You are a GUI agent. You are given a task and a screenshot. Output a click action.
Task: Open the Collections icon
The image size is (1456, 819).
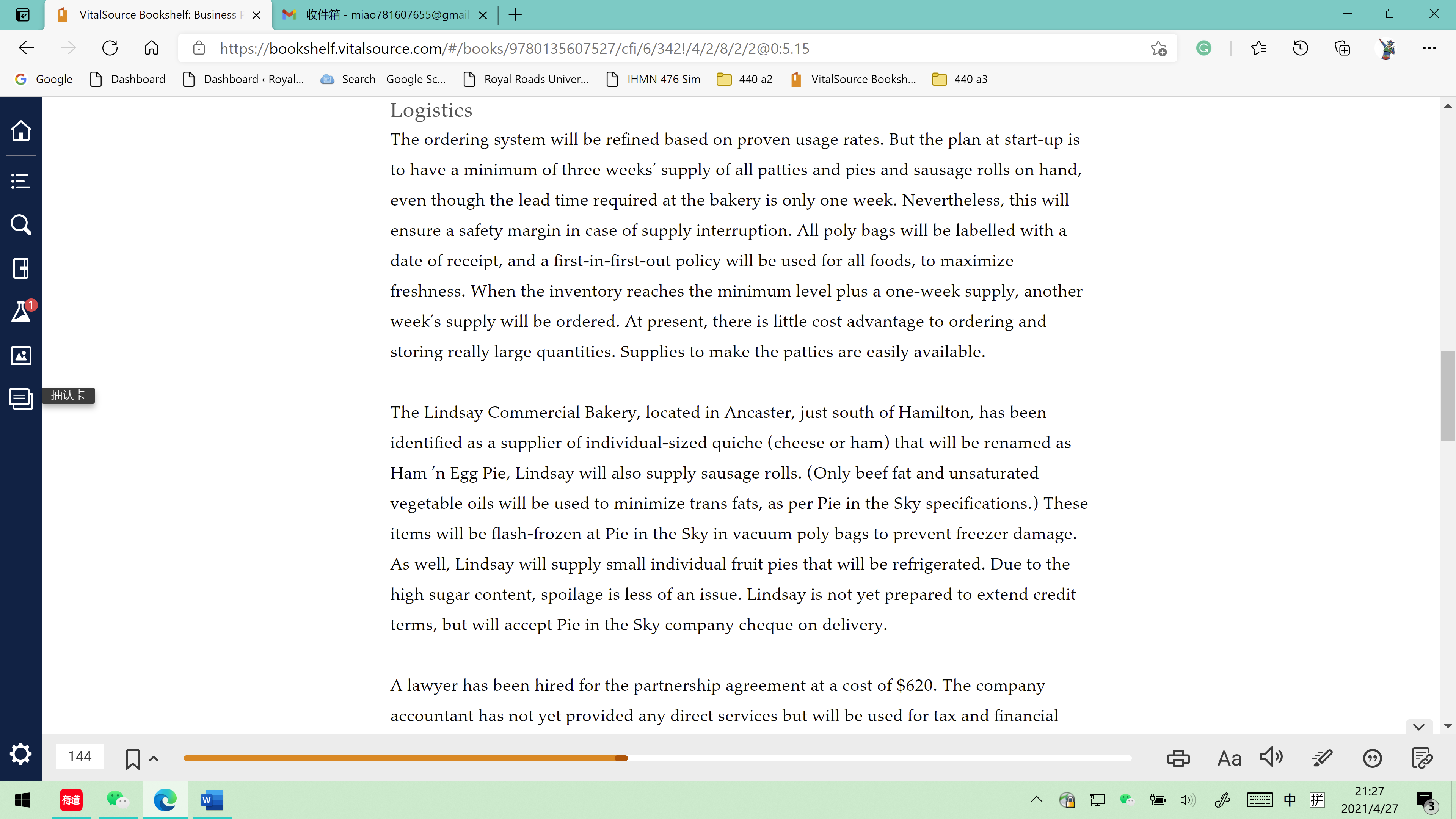click(x=1342, y=49)
